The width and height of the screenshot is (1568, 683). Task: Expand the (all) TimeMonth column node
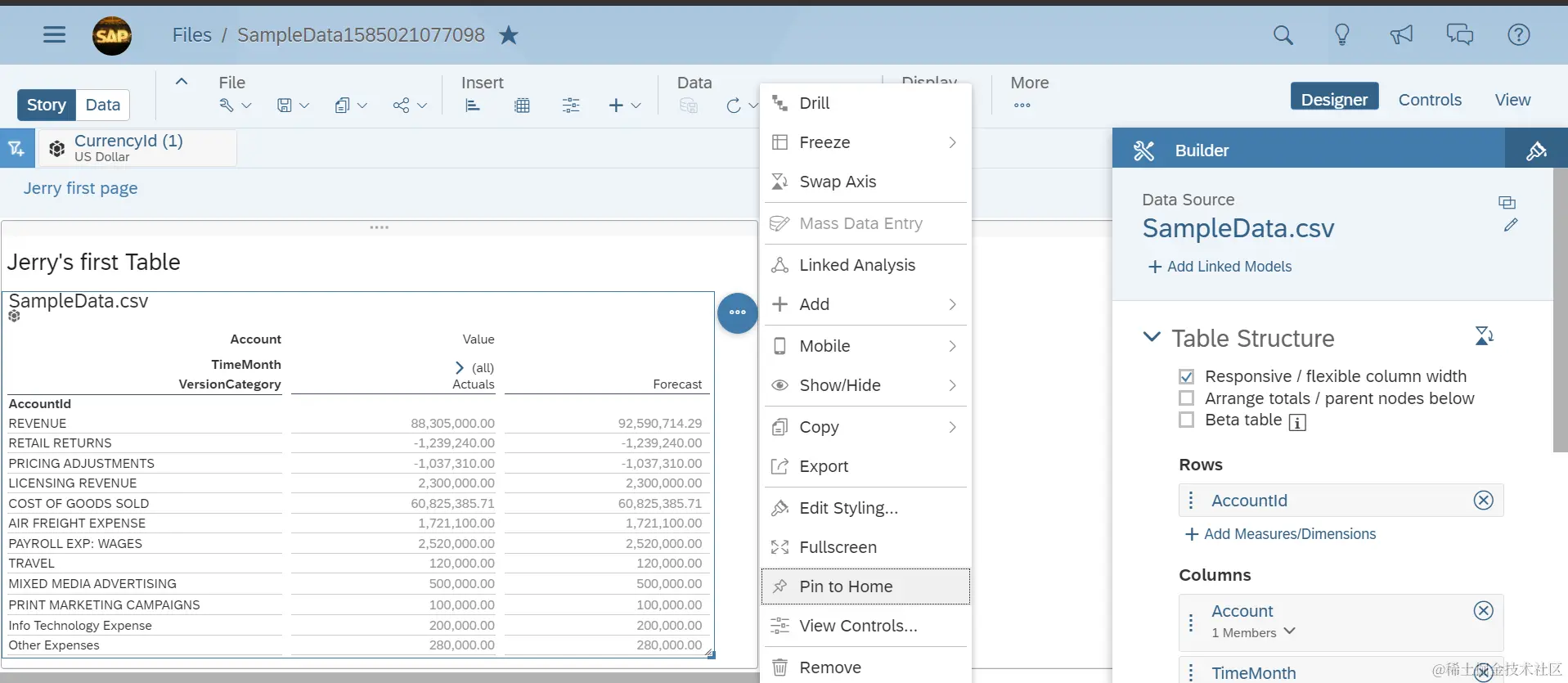click(460, 368)
